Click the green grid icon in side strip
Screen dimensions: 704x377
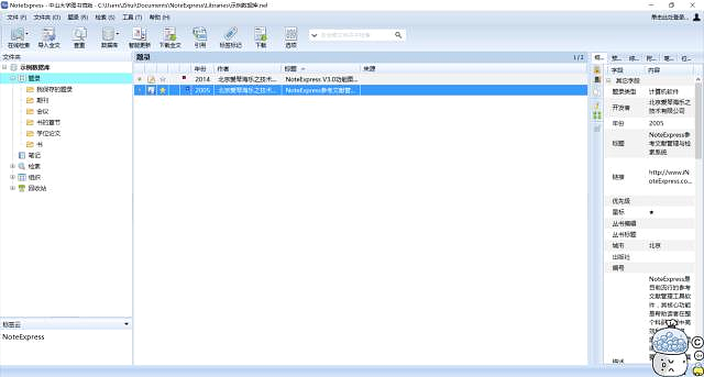(597, 115)
